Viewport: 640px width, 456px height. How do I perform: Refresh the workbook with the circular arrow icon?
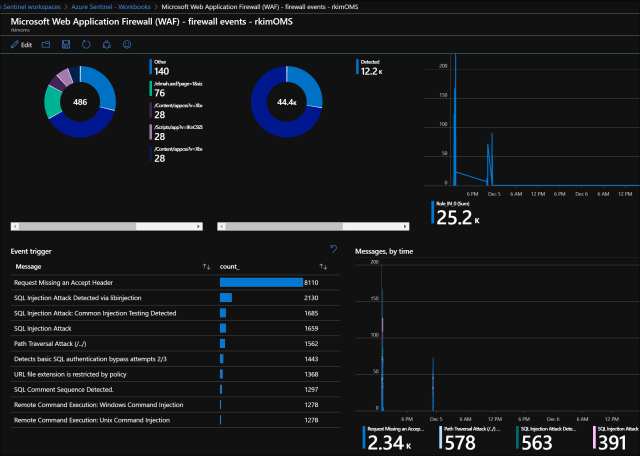tap(86, 45)
